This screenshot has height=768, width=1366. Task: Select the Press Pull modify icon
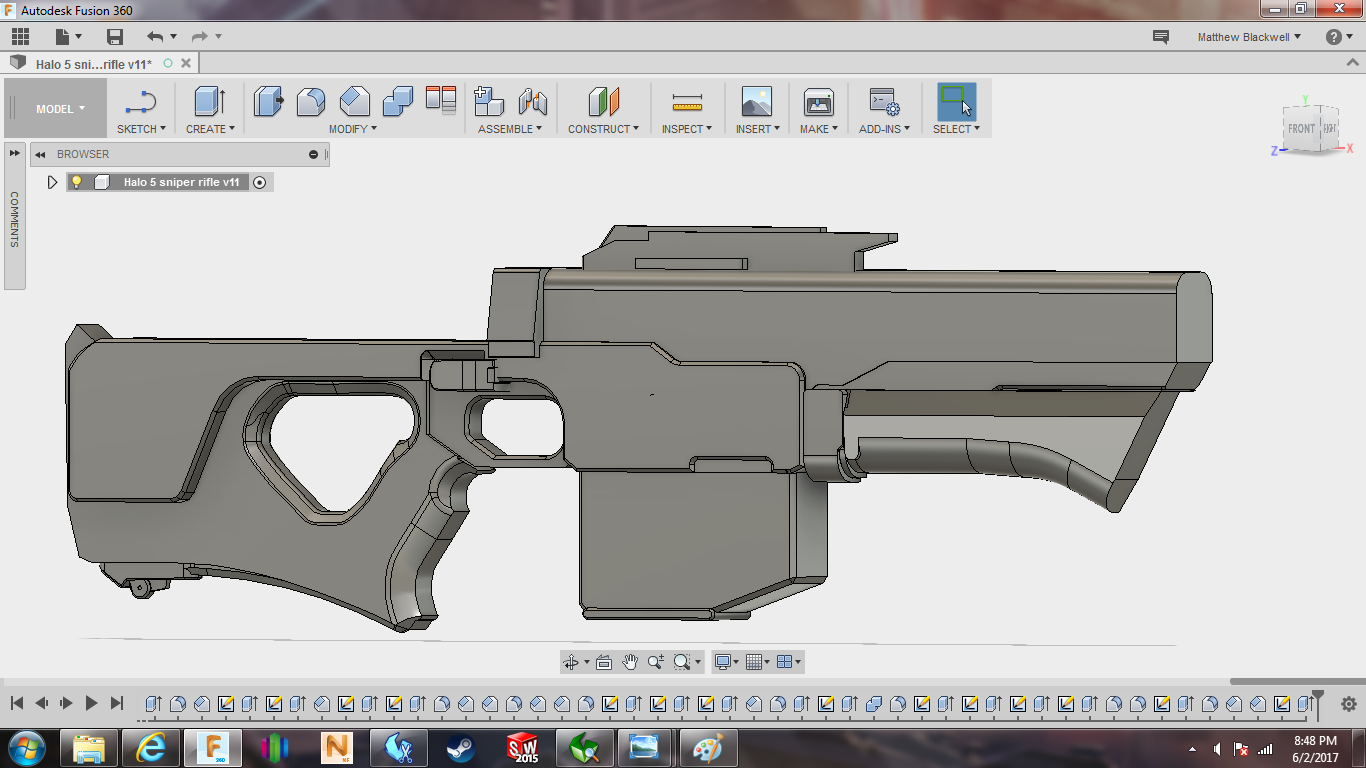269,102
